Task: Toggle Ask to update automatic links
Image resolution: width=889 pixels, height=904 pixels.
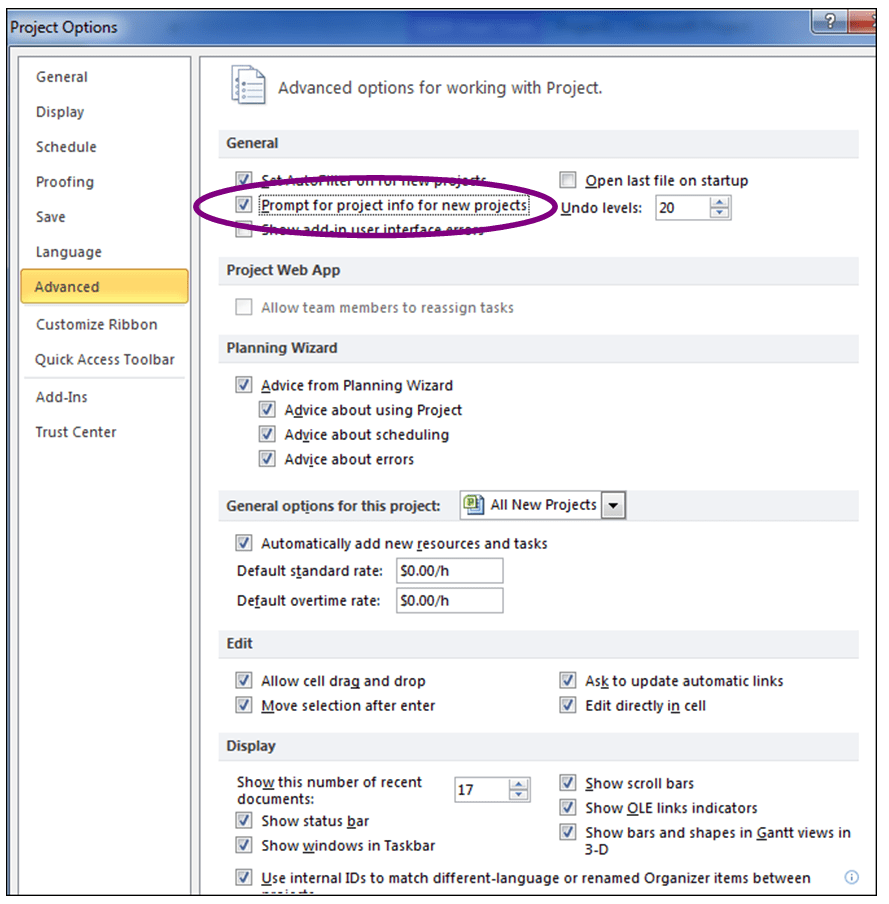Action: point(568,680)
